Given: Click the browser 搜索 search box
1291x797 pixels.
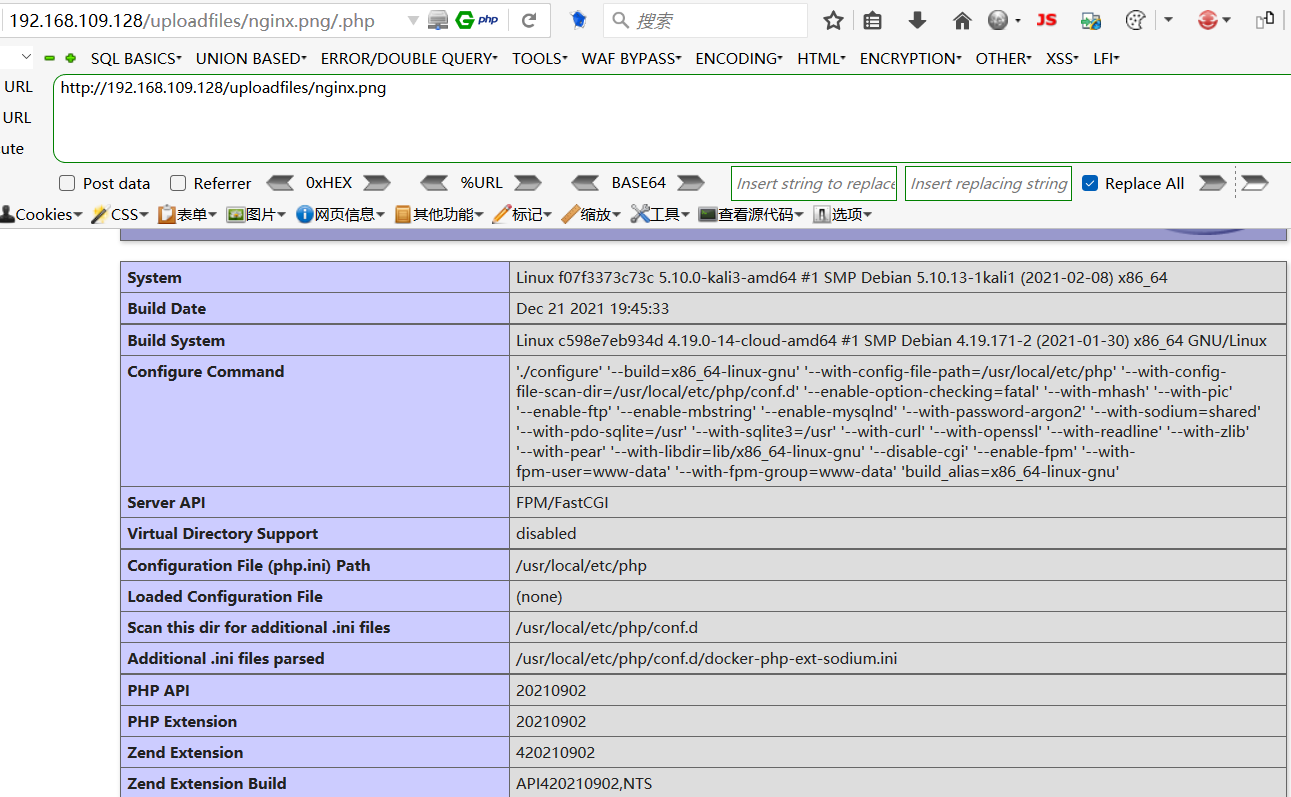Looking at the screenshot, I should point(706,20).
